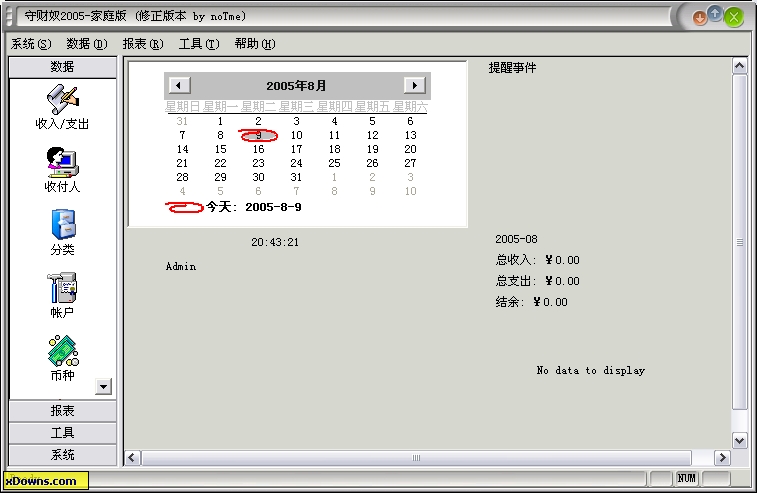Screen dimensions: 757x493
Task: Click the sidebar scroll-down arrow button
Action: click(103, 386)
